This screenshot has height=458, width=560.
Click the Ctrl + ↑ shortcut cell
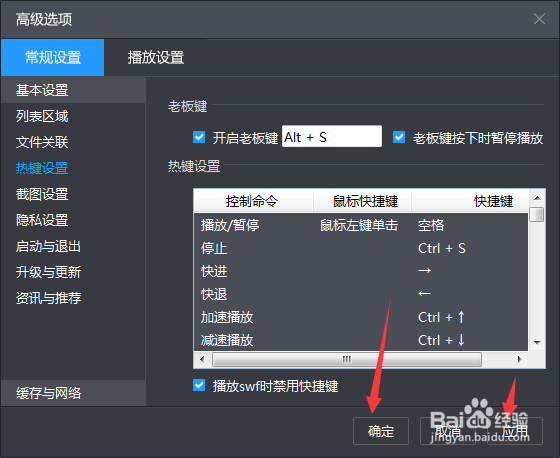(441, 317)
